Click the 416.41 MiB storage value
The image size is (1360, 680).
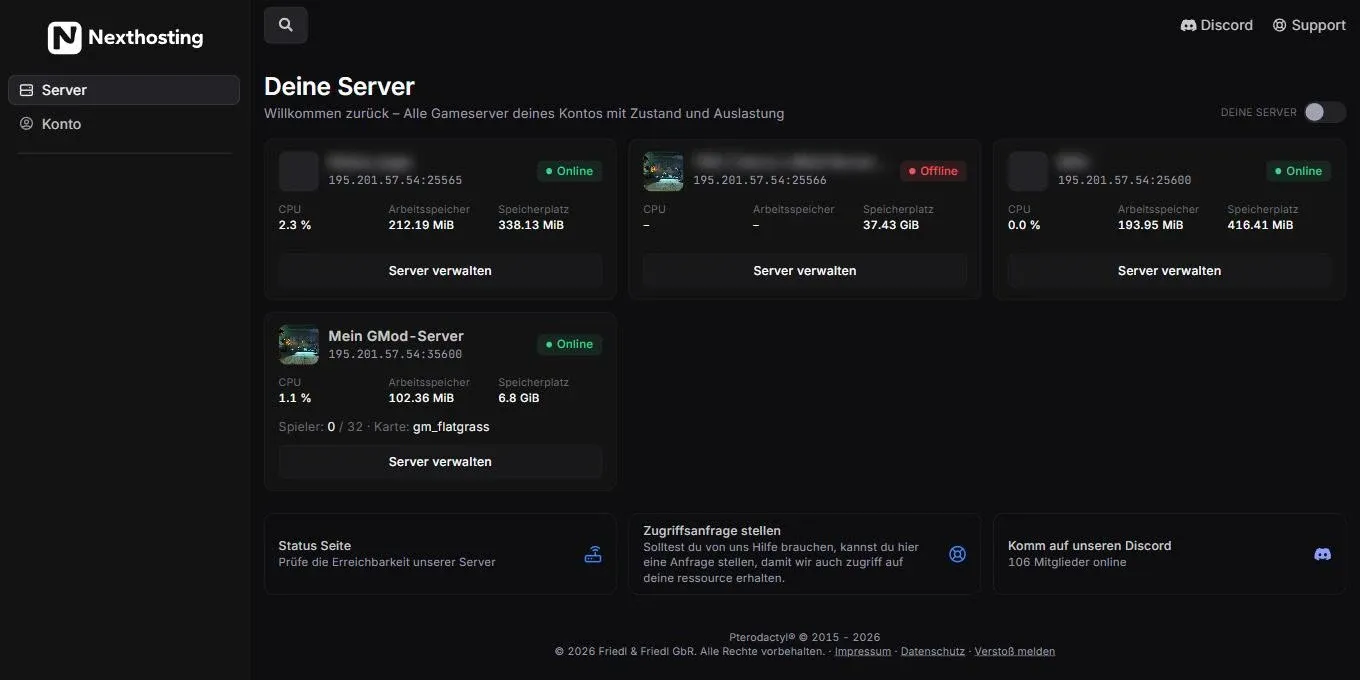coord(1260,225)
